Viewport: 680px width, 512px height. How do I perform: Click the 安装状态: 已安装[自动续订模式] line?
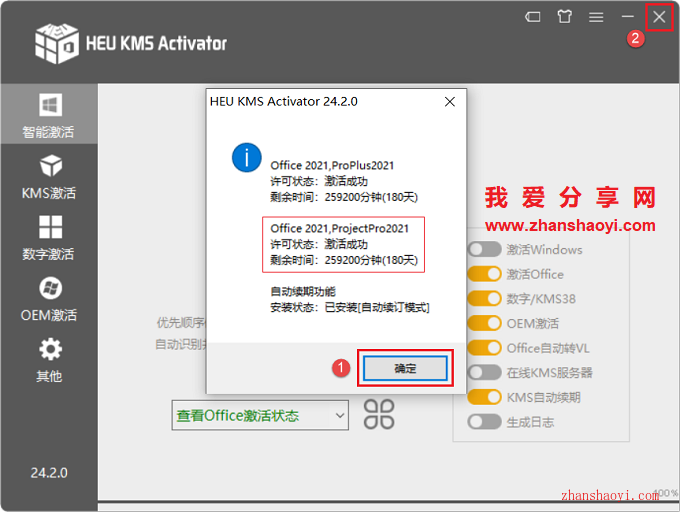point(350,307)
